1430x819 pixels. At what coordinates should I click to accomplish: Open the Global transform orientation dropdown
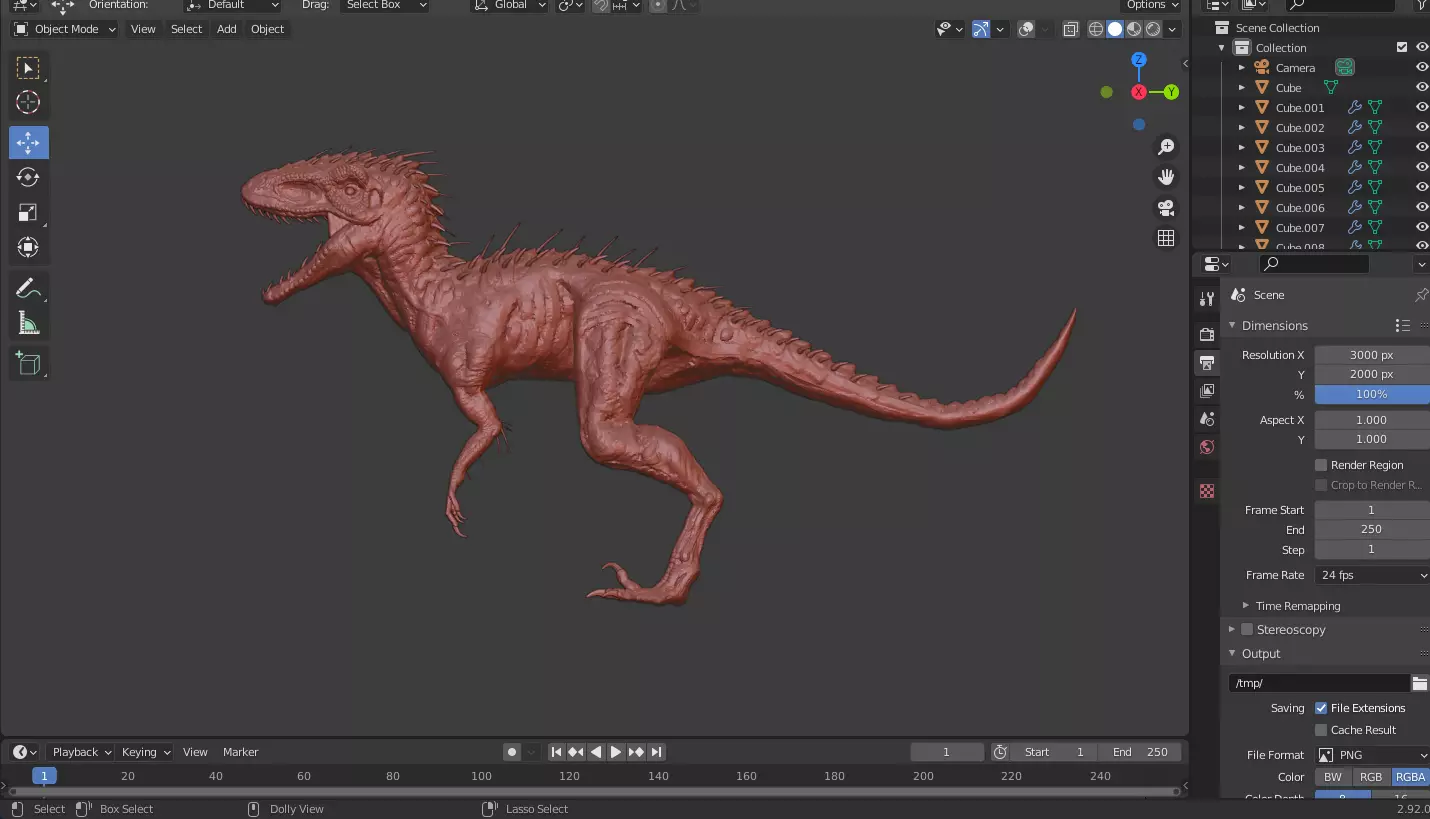click(x=510, y=5)
